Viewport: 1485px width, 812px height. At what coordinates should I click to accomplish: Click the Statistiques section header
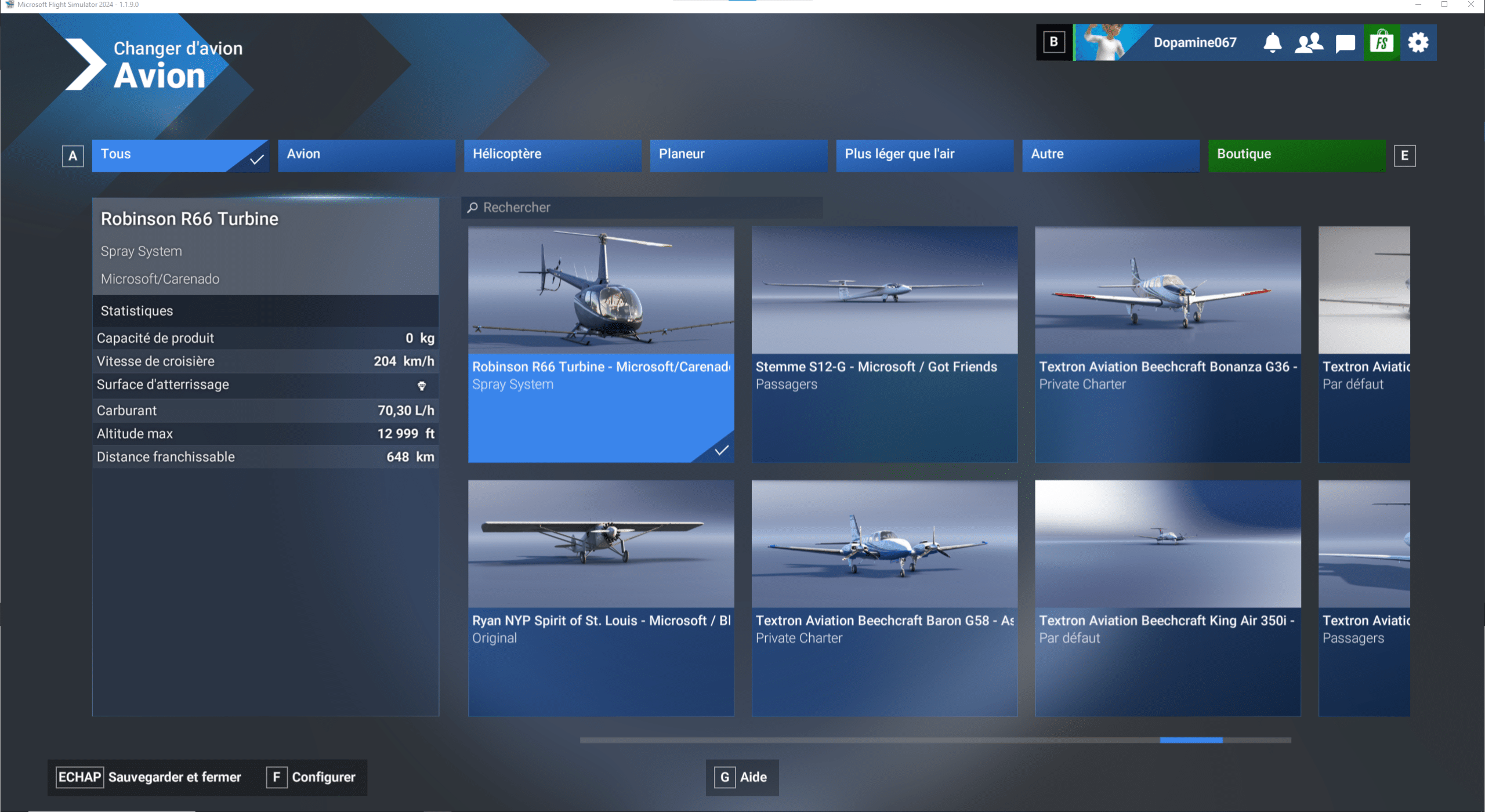(x=266, y=311)
